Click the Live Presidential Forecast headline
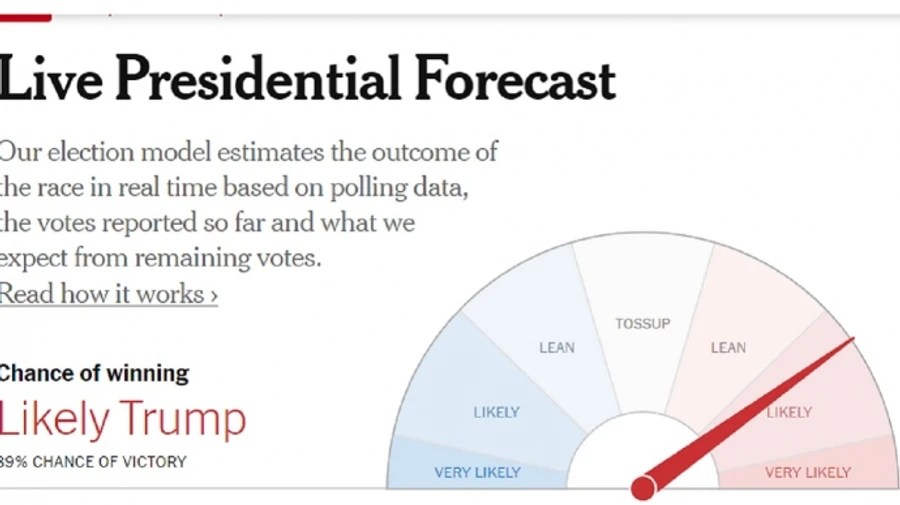 tap(307, 80)
